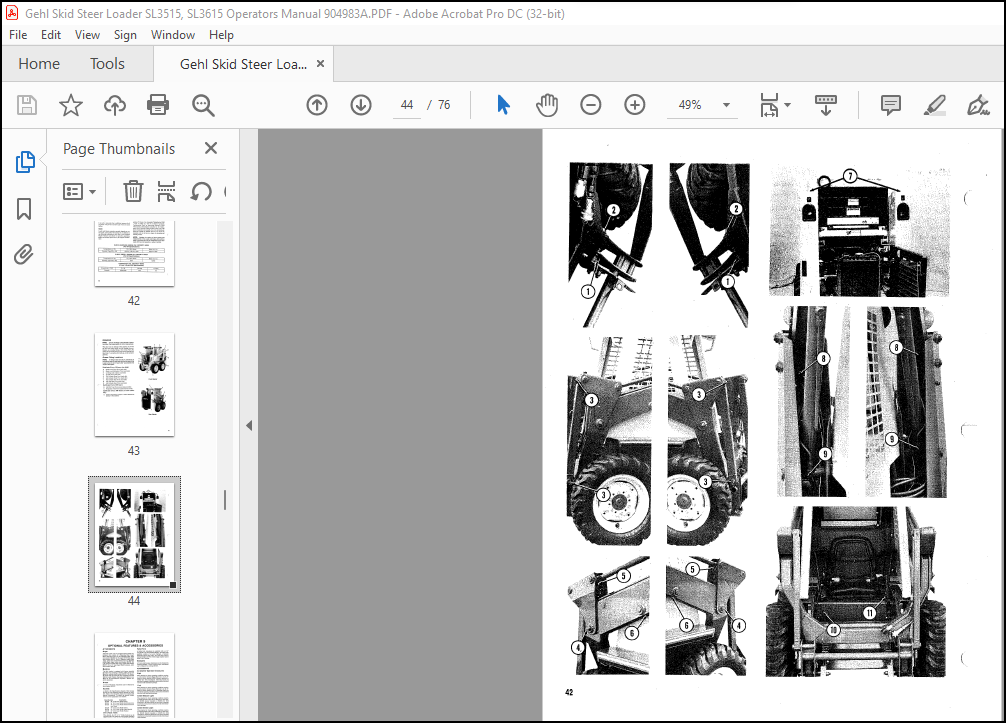Switch to the Tools tab
Screen dimensions: 1006x723
point(107,64)
